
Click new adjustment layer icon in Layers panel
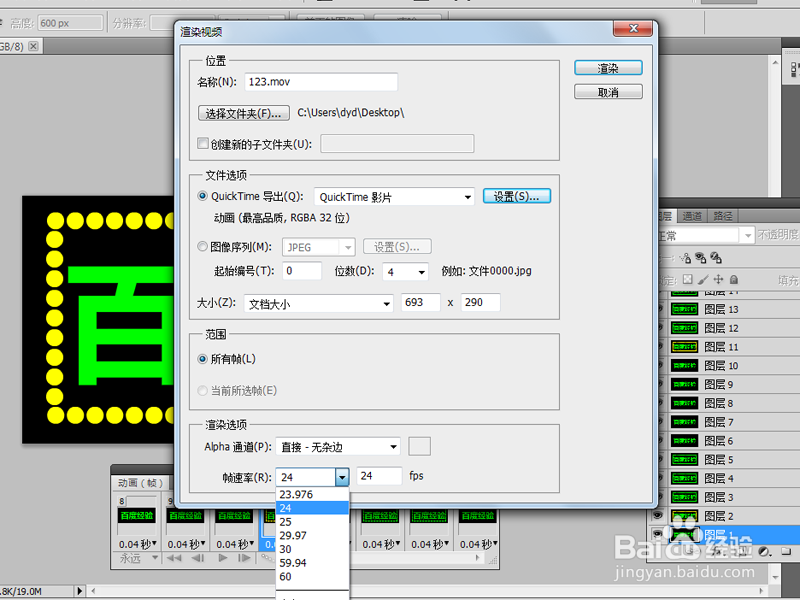coord(764,552)
